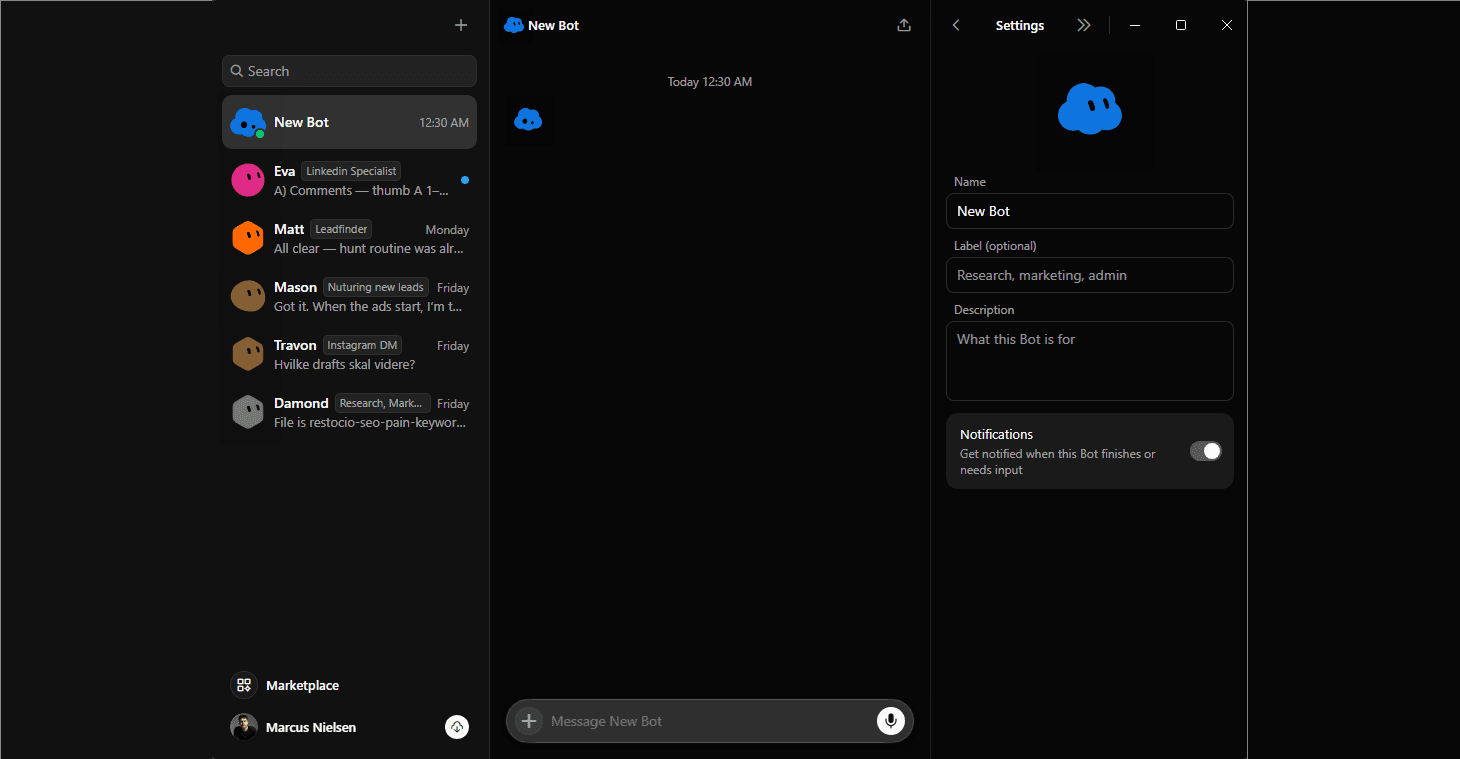Click the microphone icon in the message bar
The height and width of the screenshot is (759, 1460).
coord(890,721)
